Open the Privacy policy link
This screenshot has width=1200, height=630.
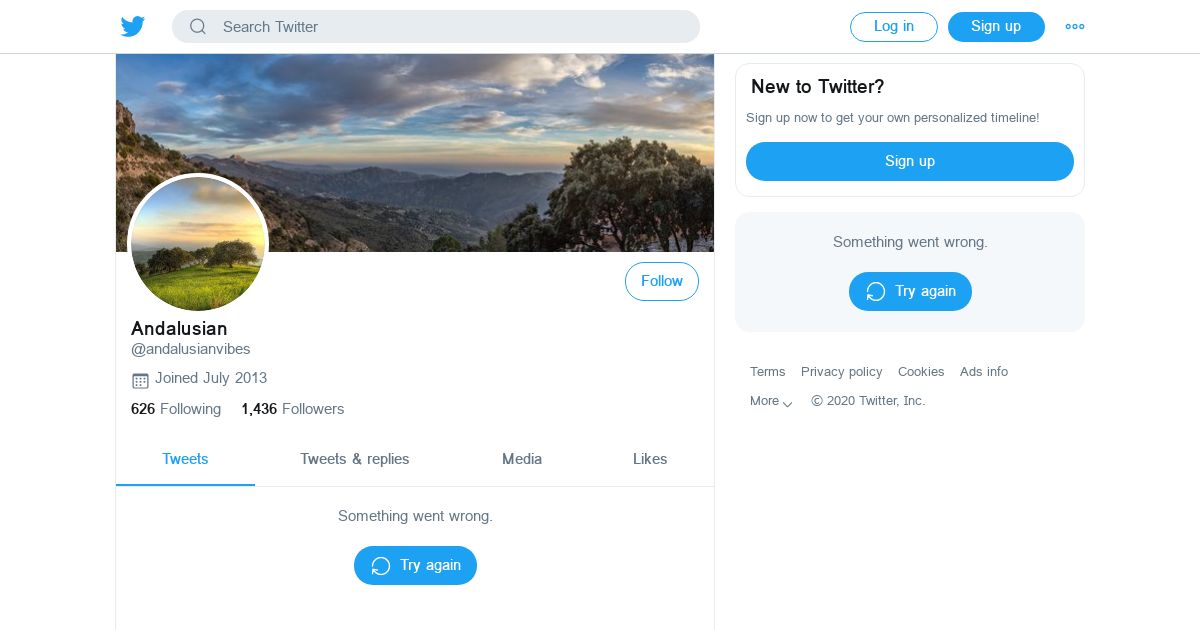point(842,372)
